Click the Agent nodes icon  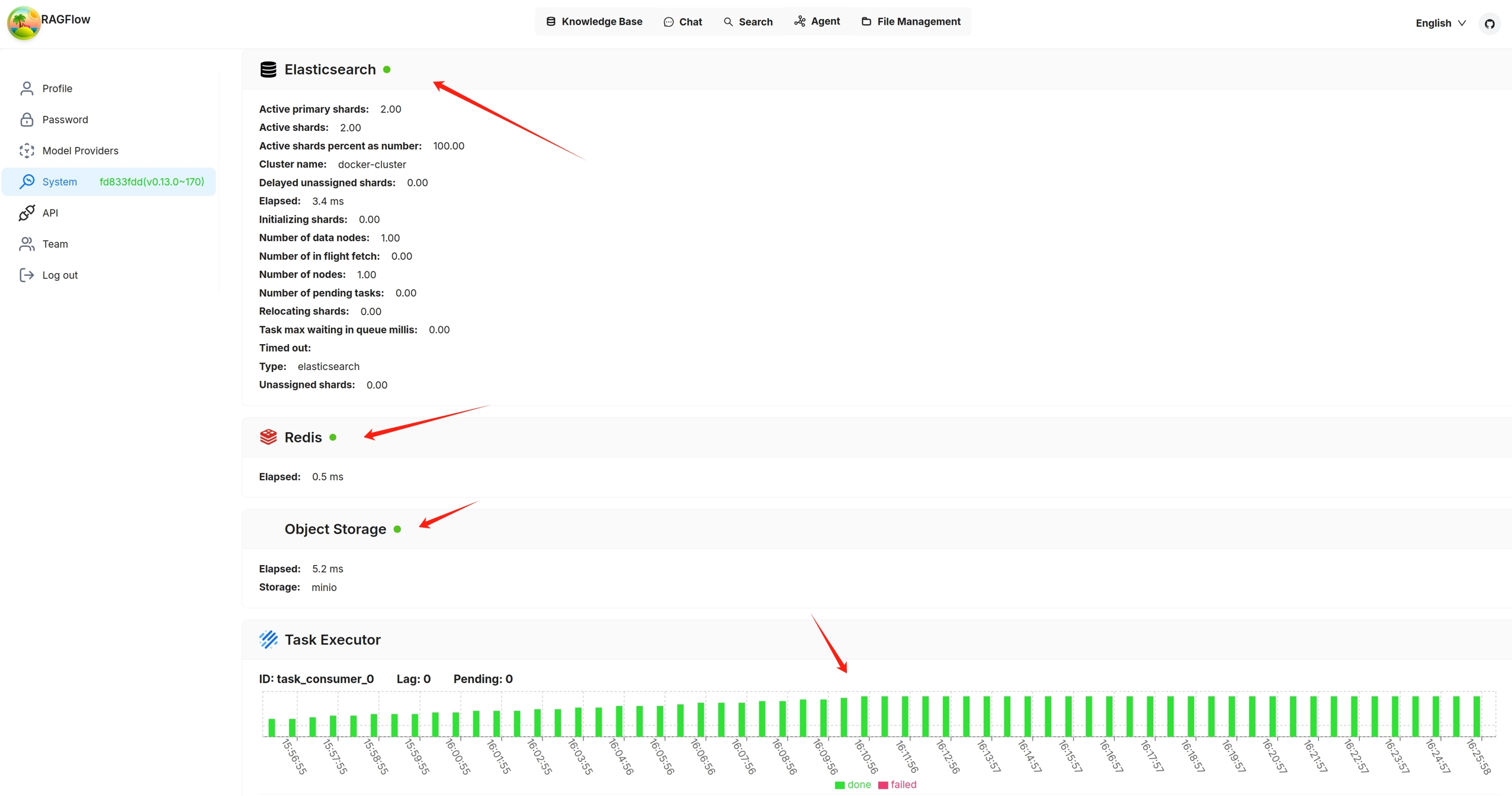[x=800, y=21]
